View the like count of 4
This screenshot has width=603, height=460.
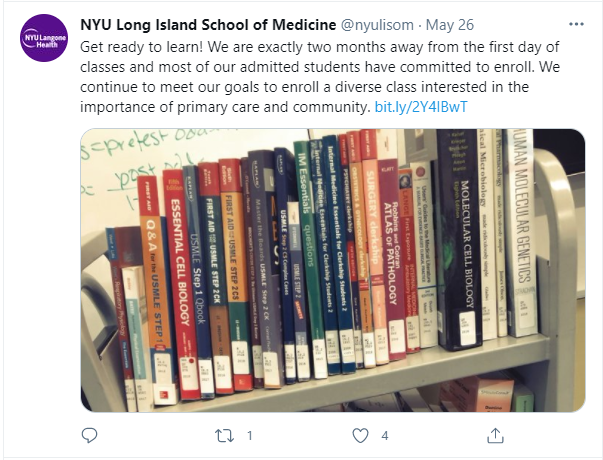(384, 435)
